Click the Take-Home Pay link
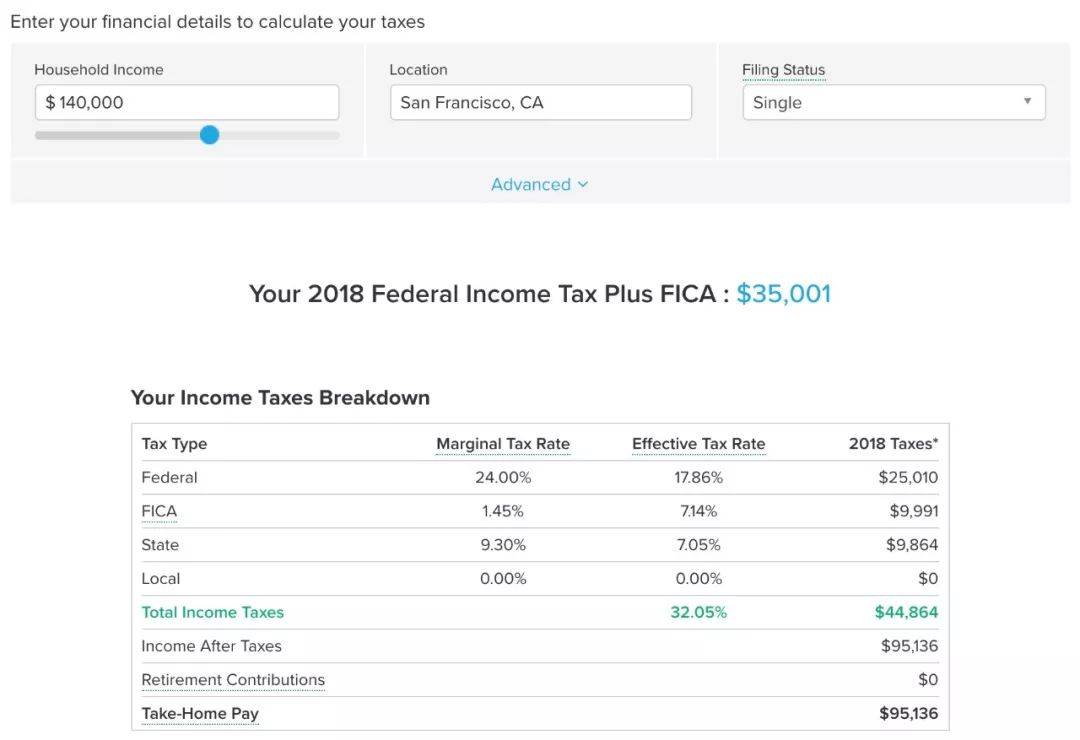This screenshot has height=740, width=1080. (x=200, y=714)
